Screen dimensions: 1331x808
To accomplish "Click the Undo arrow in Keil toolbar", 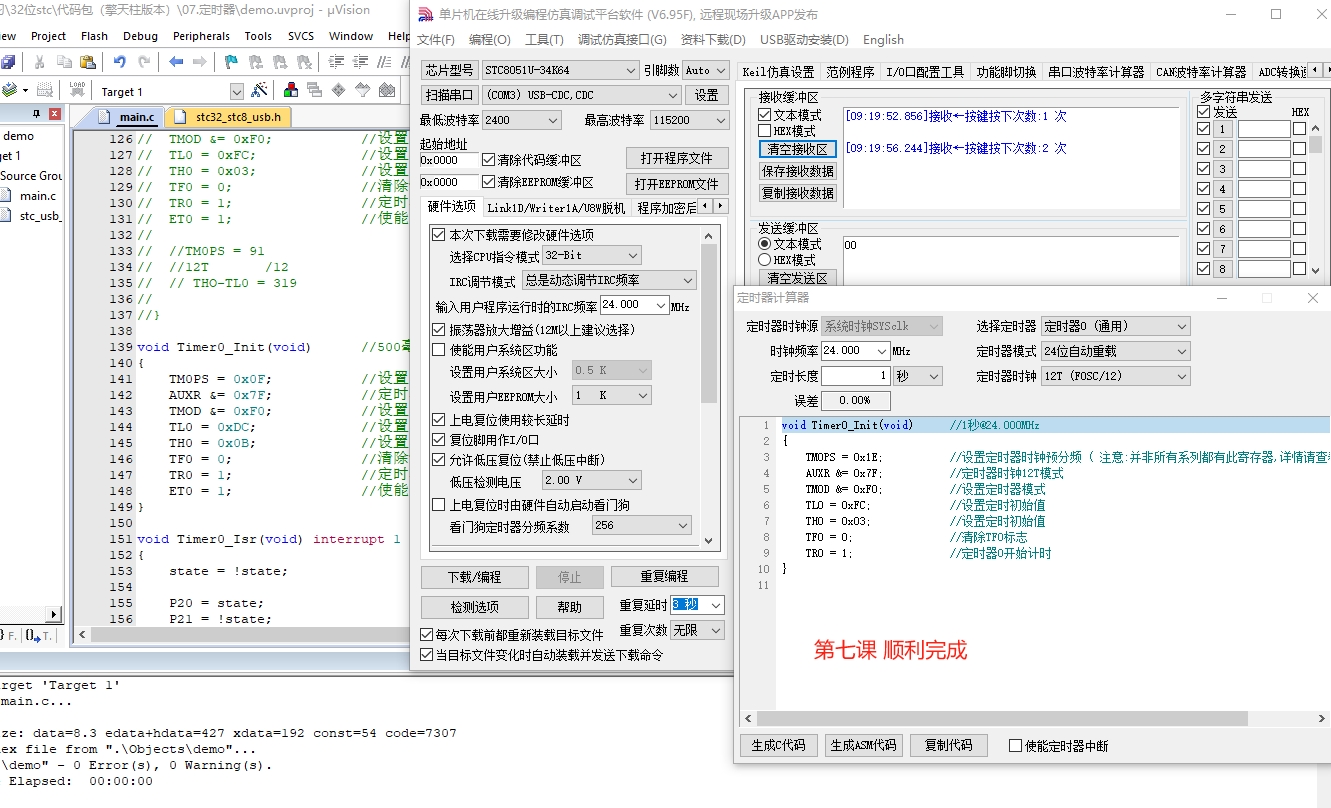I will [120, 62].
